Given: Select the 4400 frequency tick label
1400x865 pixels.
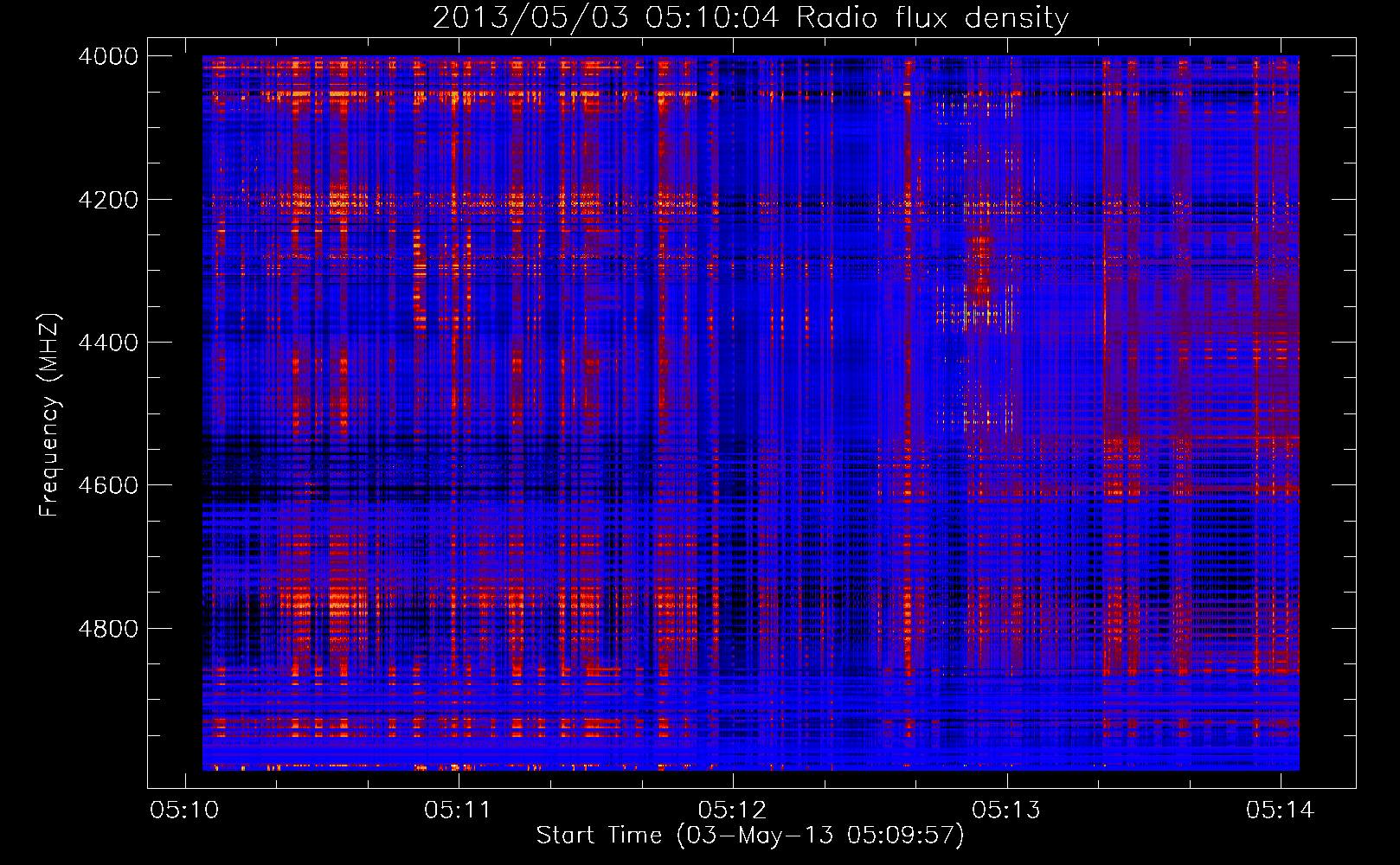Looking at the screenshot, I should tap(108, 343).
